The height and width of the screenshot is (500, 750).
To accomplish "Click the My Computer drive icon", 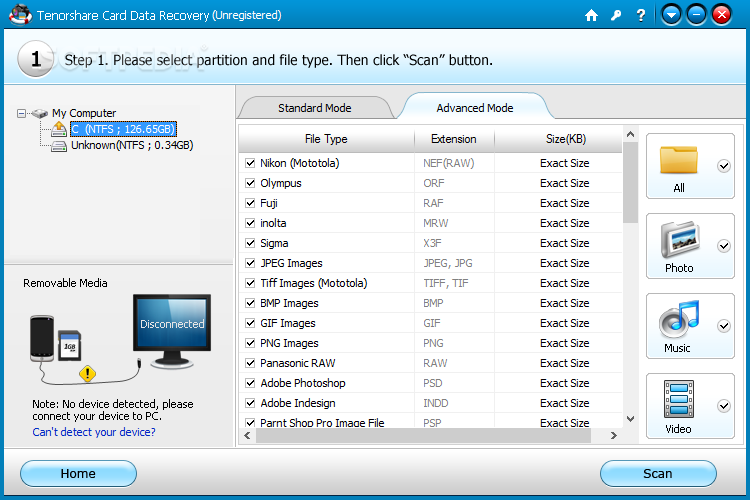I will click(x=40, y=113).
